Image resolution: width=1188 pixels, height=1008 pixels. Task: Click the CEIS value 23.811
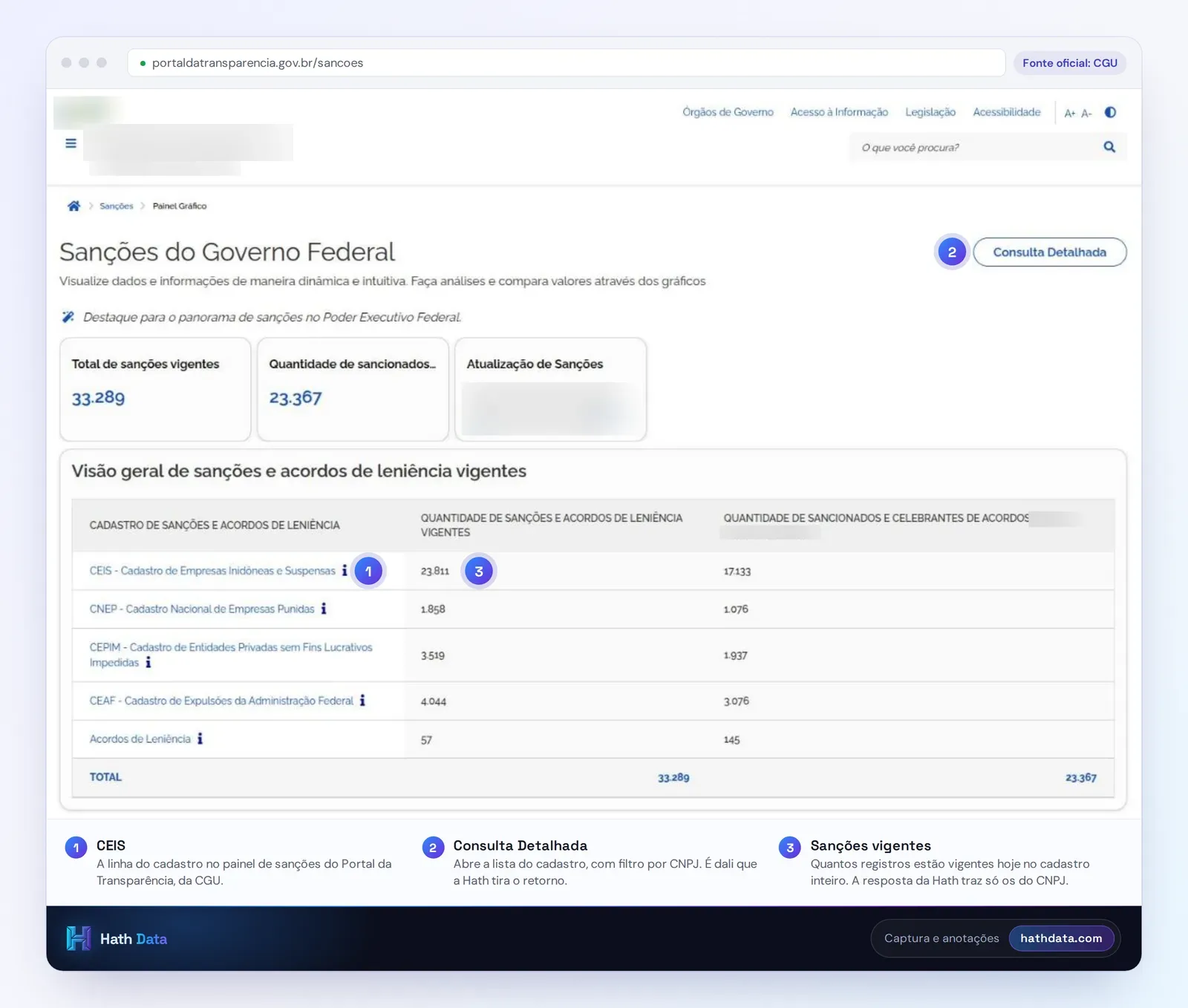(435, 571)
